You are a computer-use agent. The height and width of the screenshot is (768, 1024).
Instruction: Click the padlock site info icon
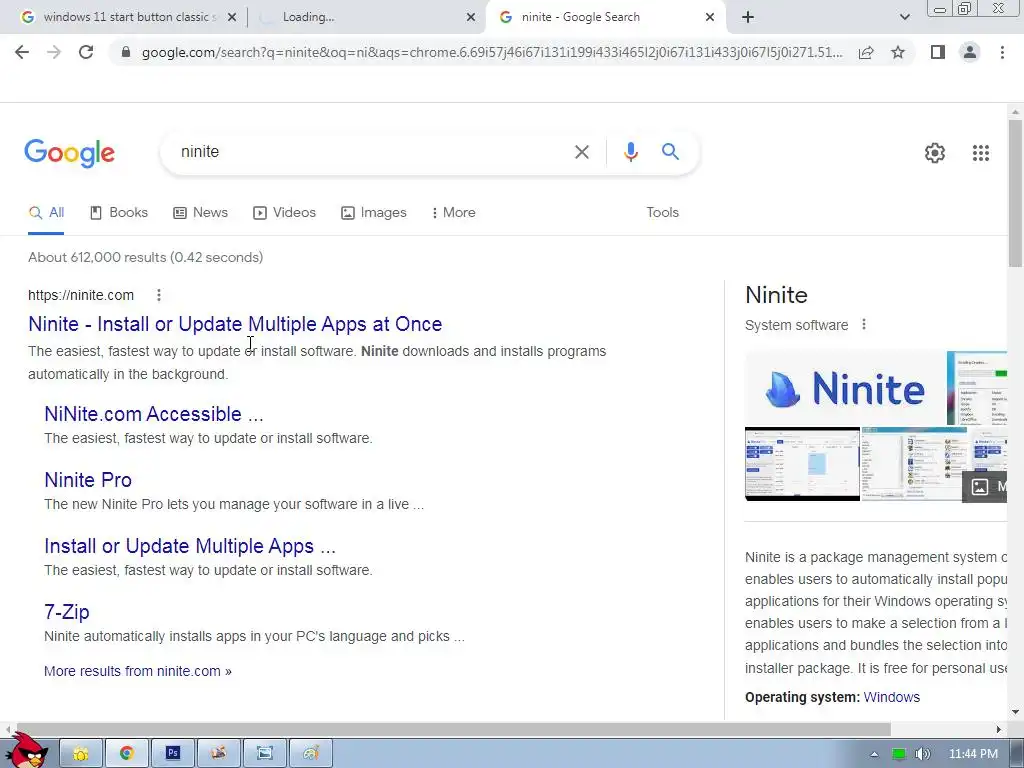tap(126, 52)
